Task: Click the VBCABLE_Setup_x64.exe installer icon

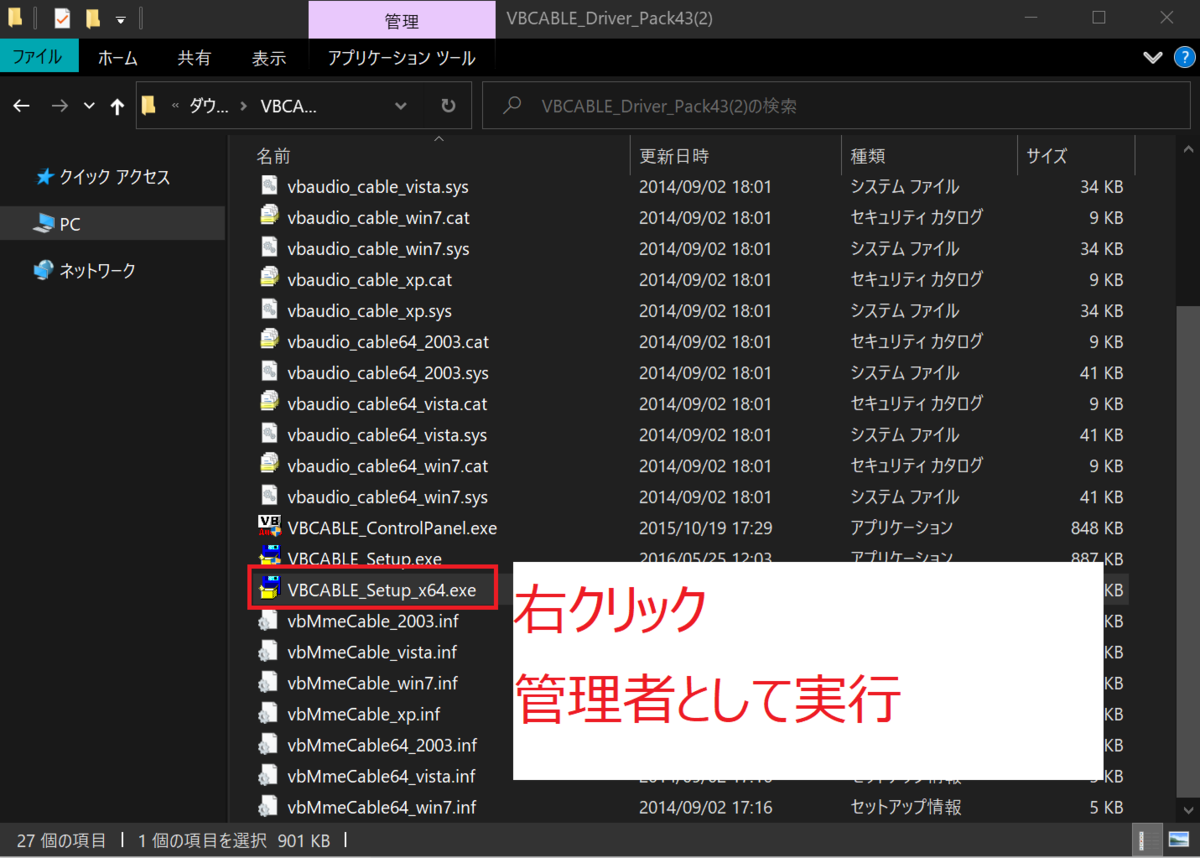Action: pyautogui.click(x=269, y=589)
